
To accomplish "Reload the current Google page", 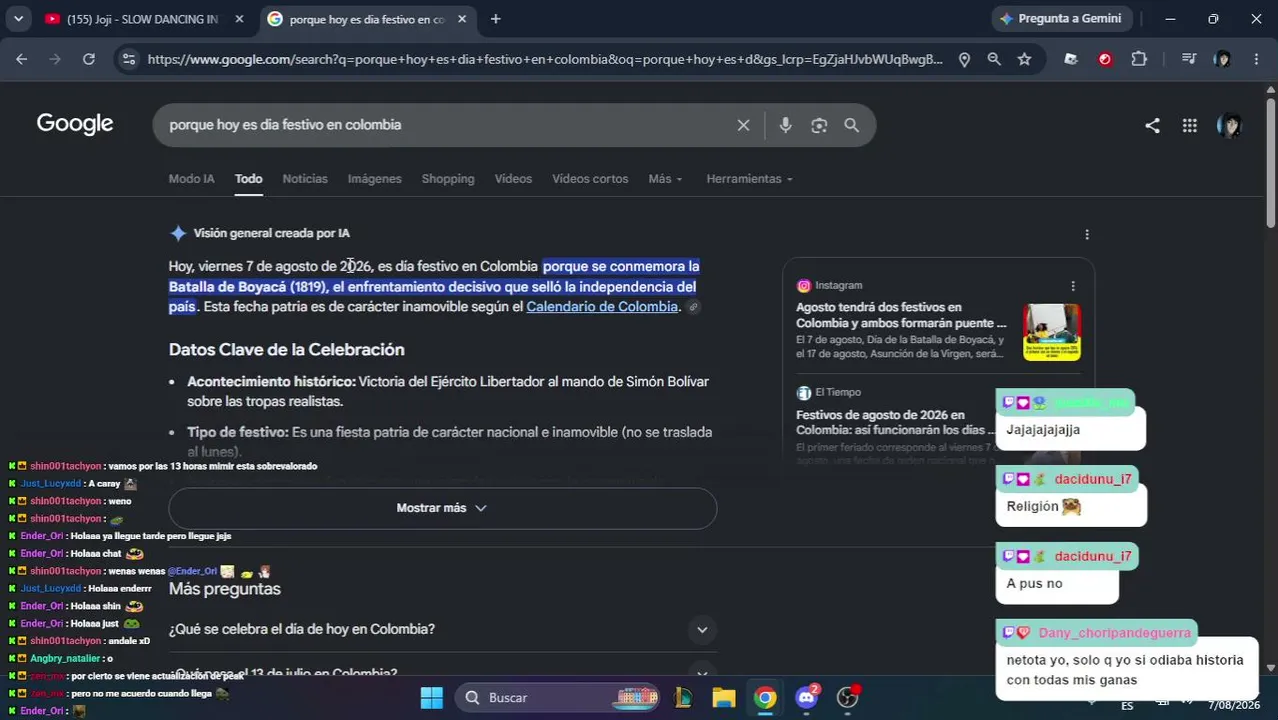I will tap(89, 59).
